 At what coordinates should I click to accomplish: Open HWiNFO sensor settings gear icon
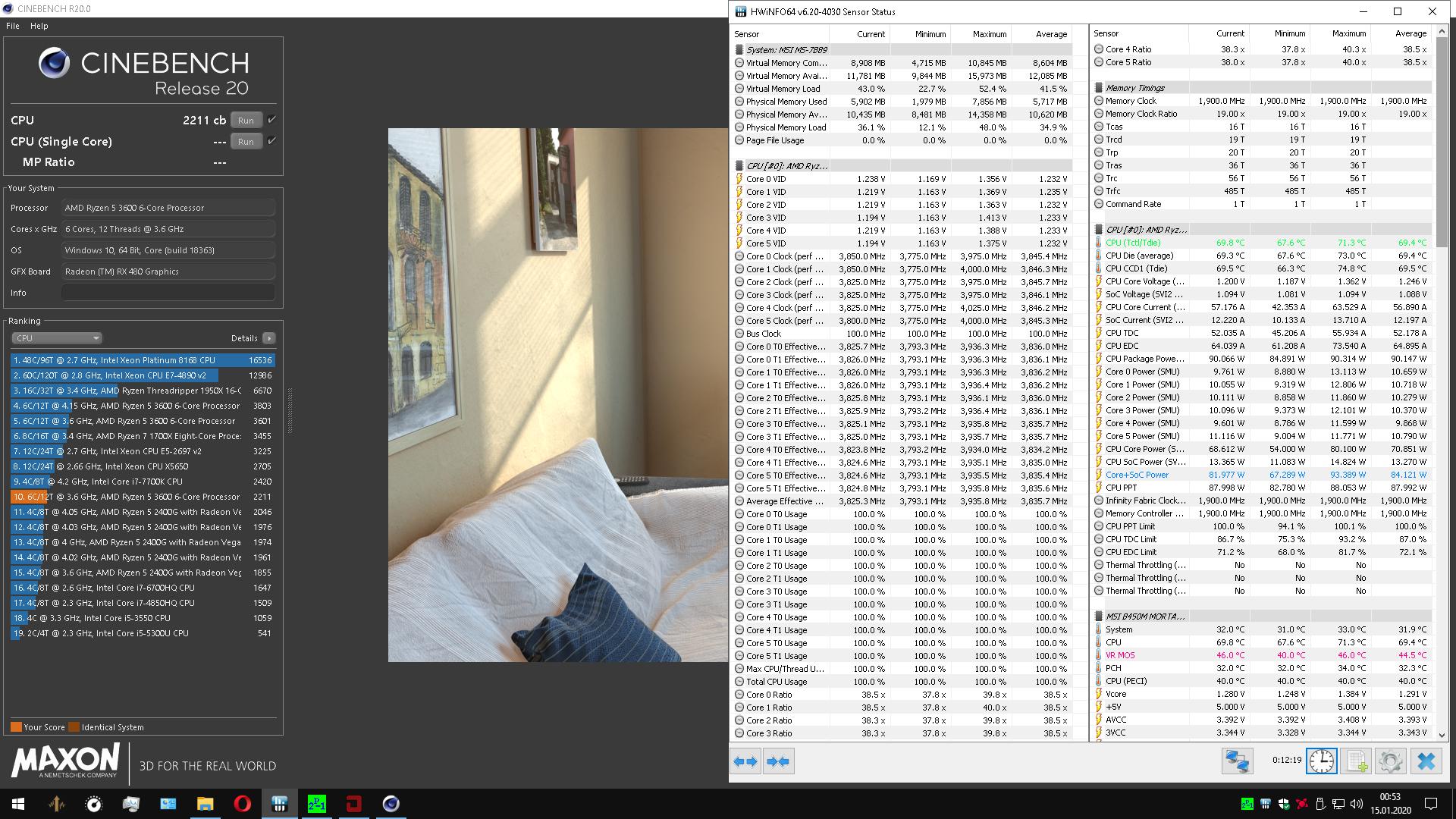tap(1390, 761)
